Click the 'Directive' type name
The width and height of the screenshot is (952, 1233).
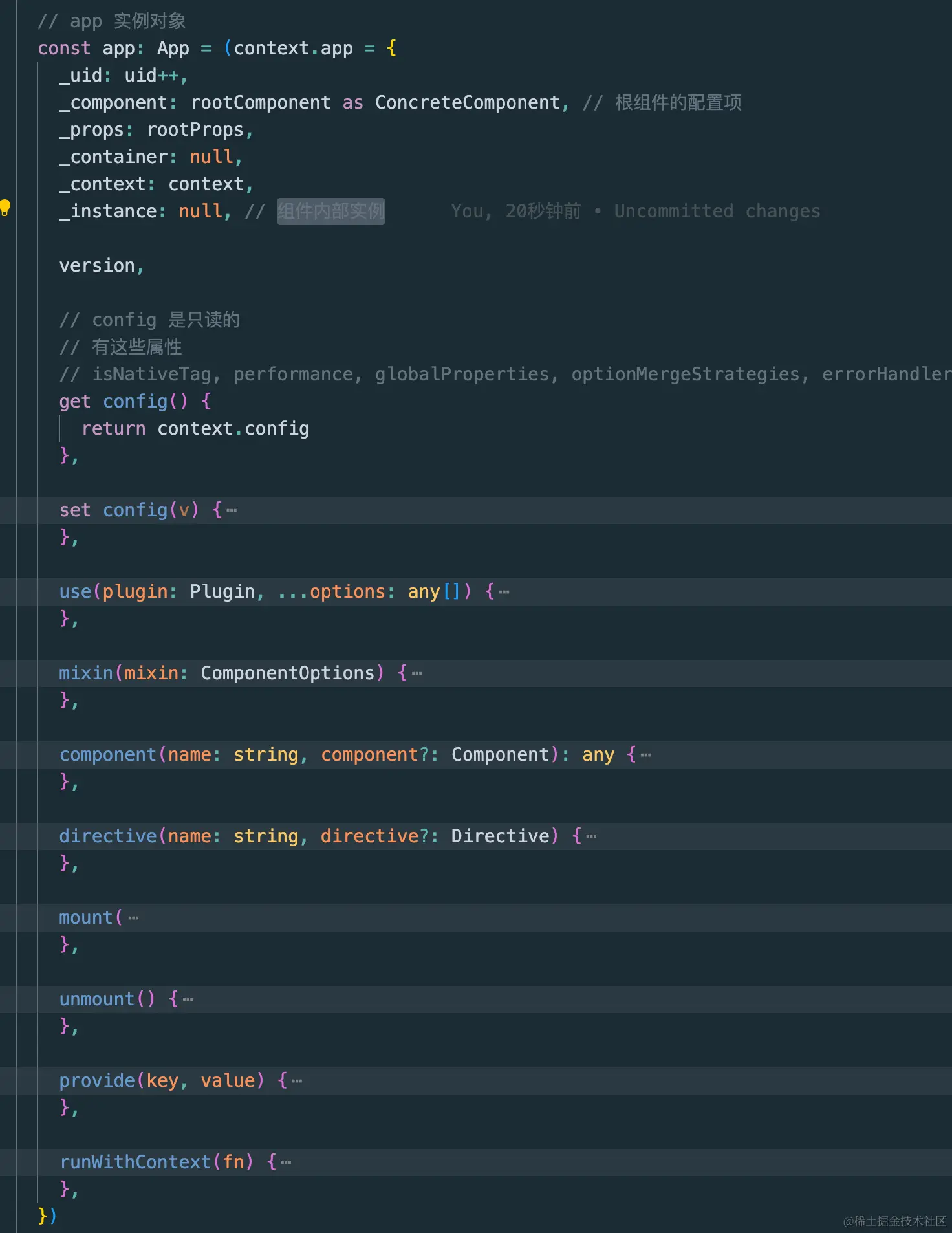[x=500, y=836]
